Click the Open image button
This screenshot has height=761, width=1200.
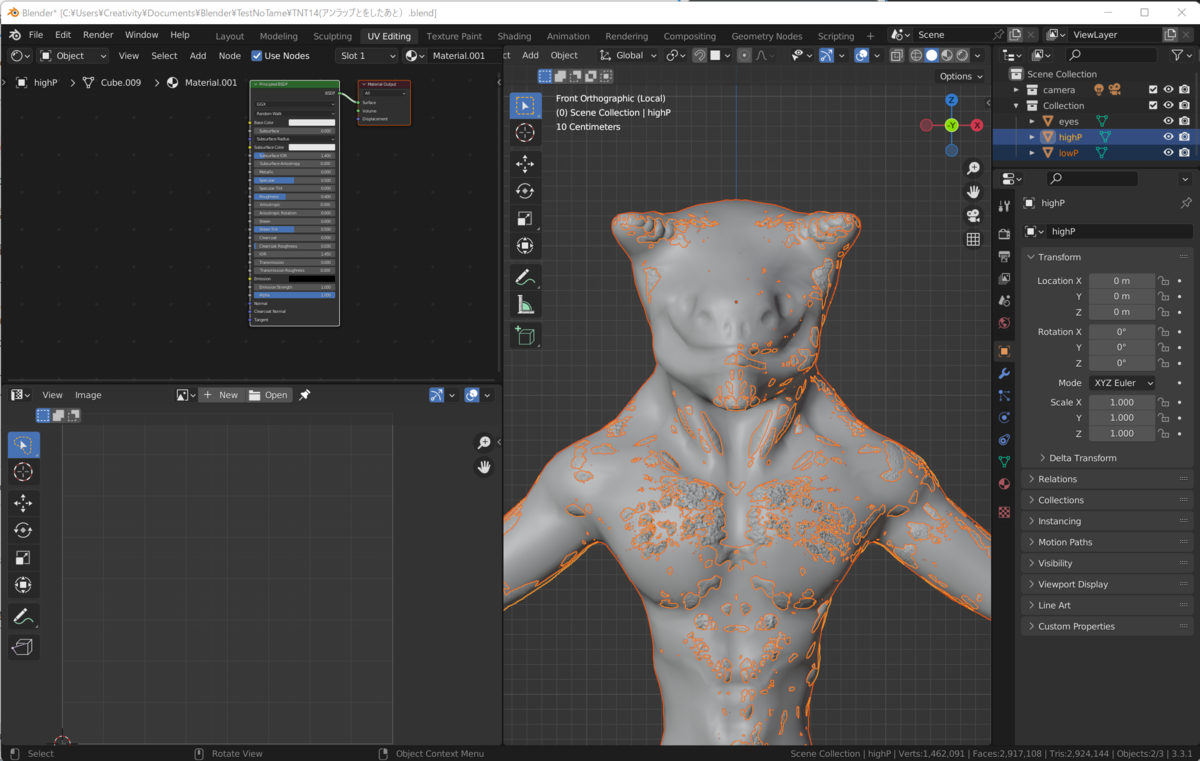268,395
